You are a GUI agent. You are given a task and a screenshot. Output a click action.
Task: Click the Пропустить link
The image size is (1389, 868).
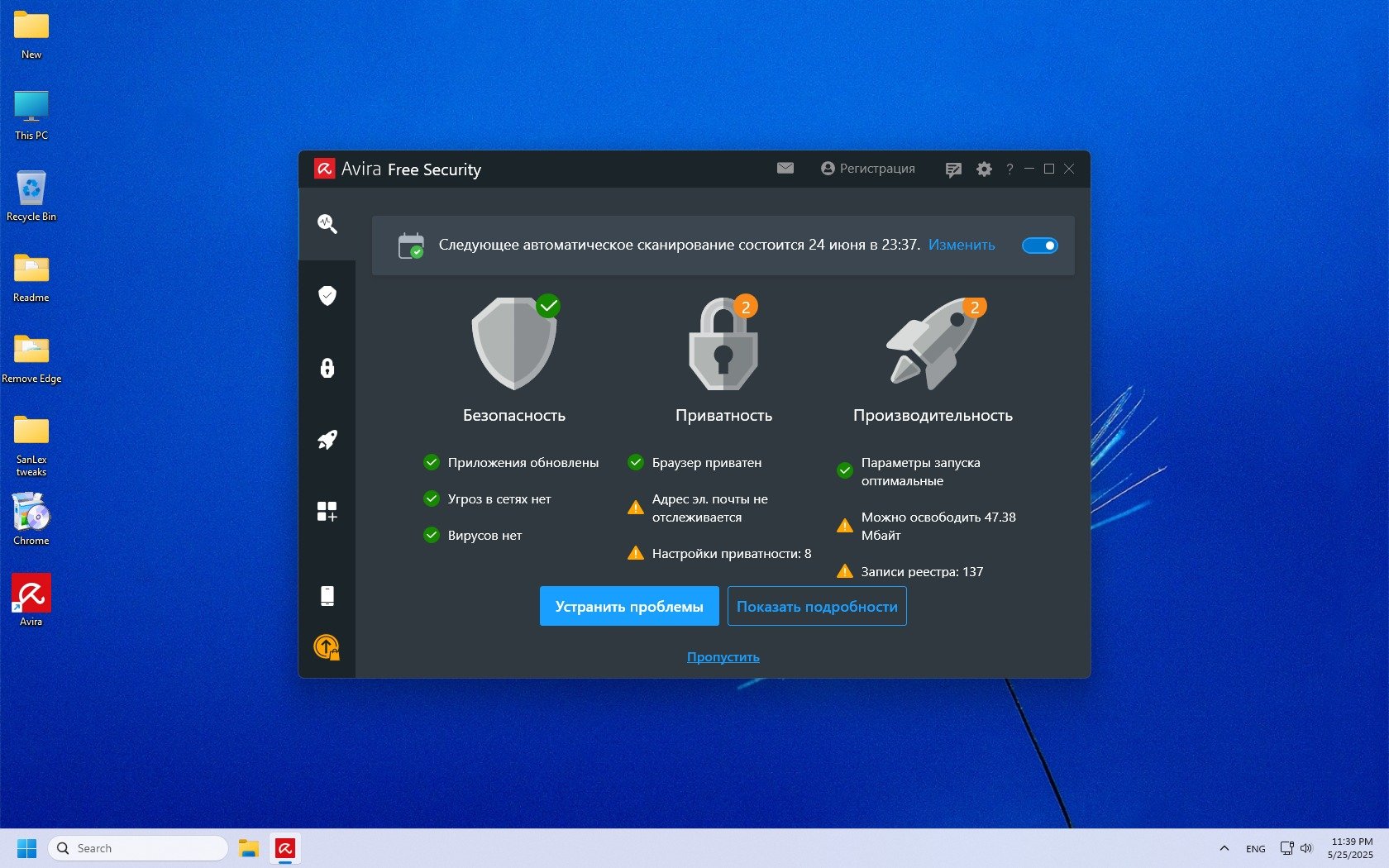[723, 657]
